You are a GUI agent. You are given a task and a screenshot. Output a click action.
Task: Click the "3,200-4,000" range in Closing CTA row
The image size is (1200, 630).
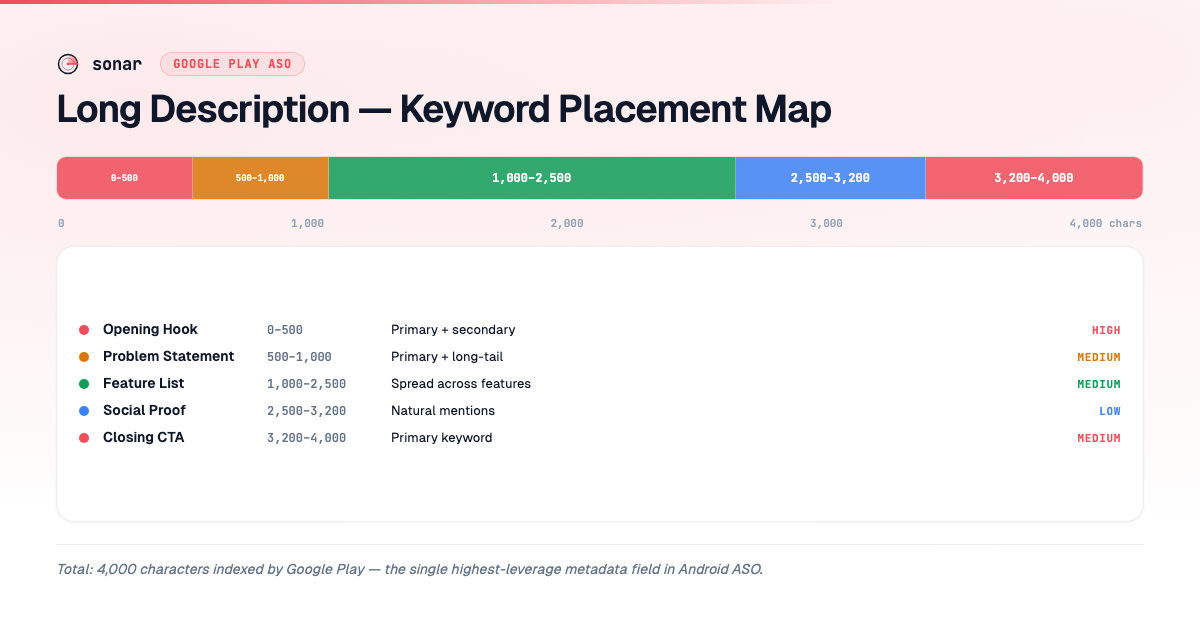coord(306,438)
